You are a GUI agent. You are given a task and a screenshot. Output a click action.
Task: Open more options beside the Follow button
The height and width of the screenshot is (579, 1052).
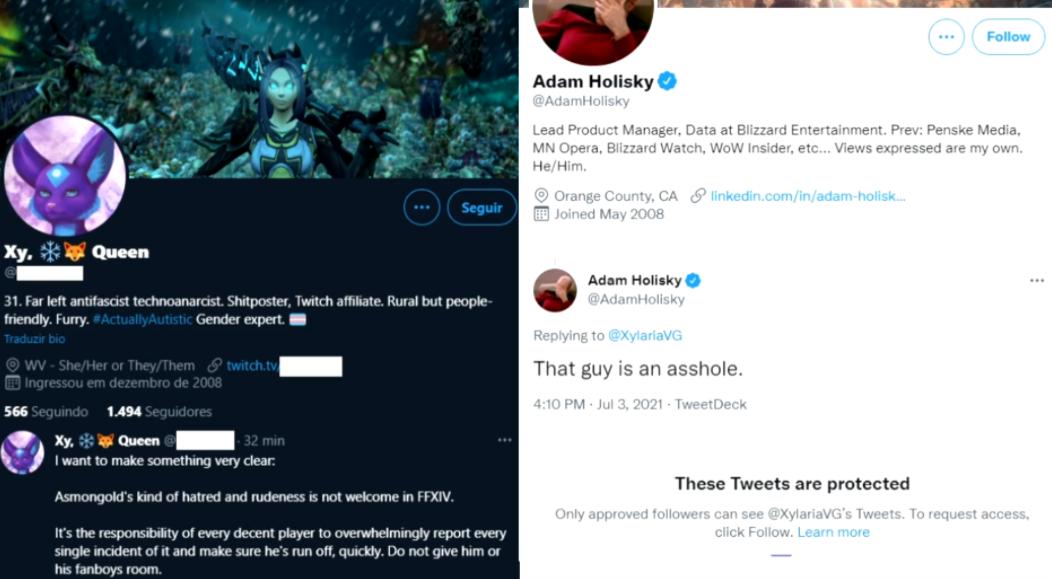click(946, 37)
